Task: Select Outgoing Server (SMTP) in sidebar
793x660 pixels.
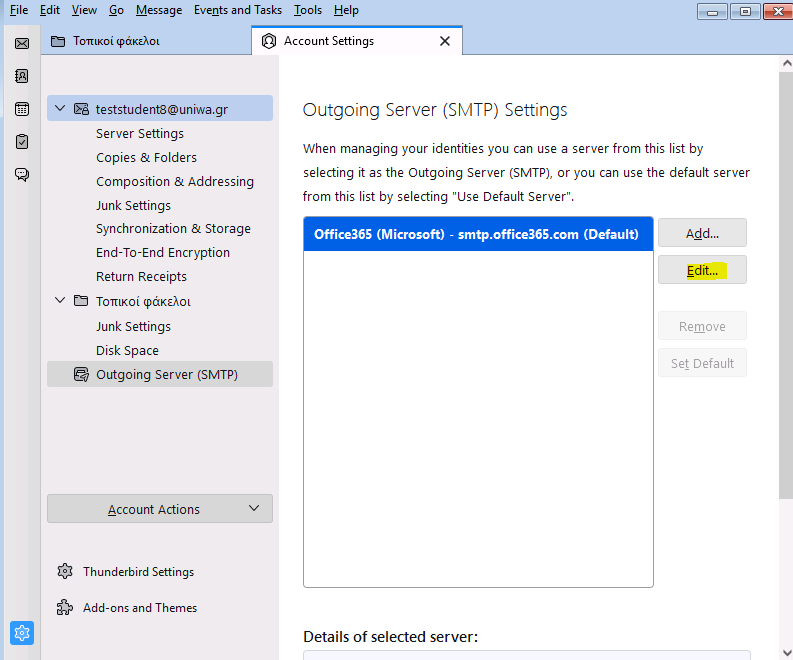Action: (x=160, y=374)
